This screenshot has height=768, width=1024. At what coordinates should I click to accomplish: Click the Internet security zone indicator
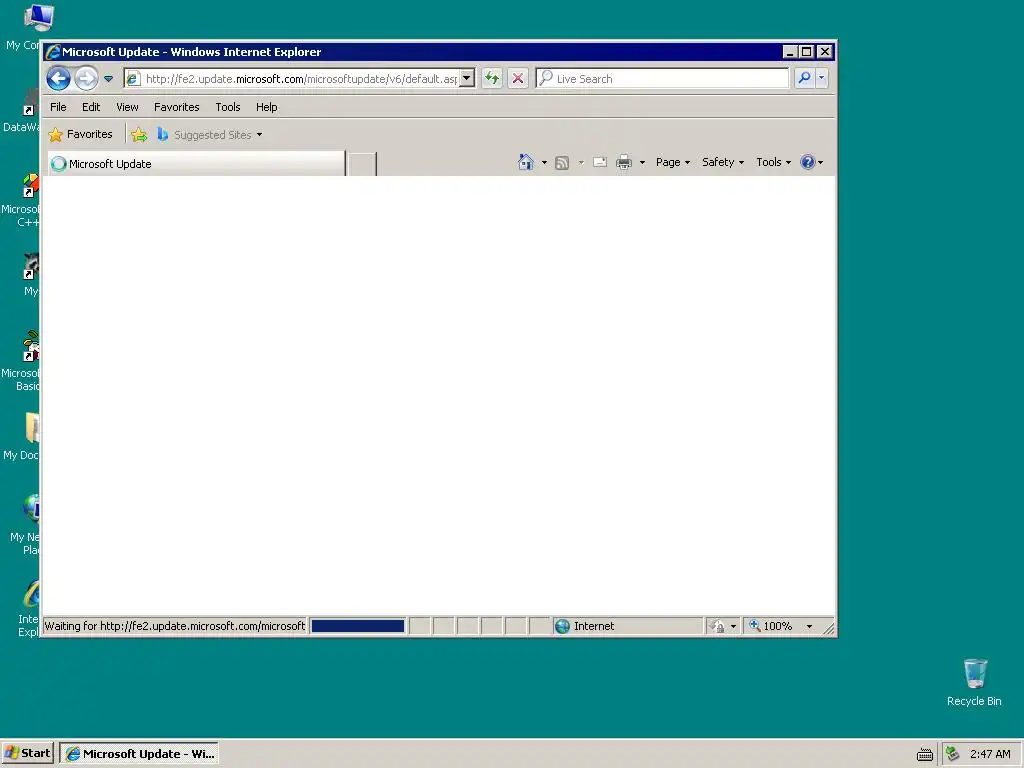click(627, 626)
